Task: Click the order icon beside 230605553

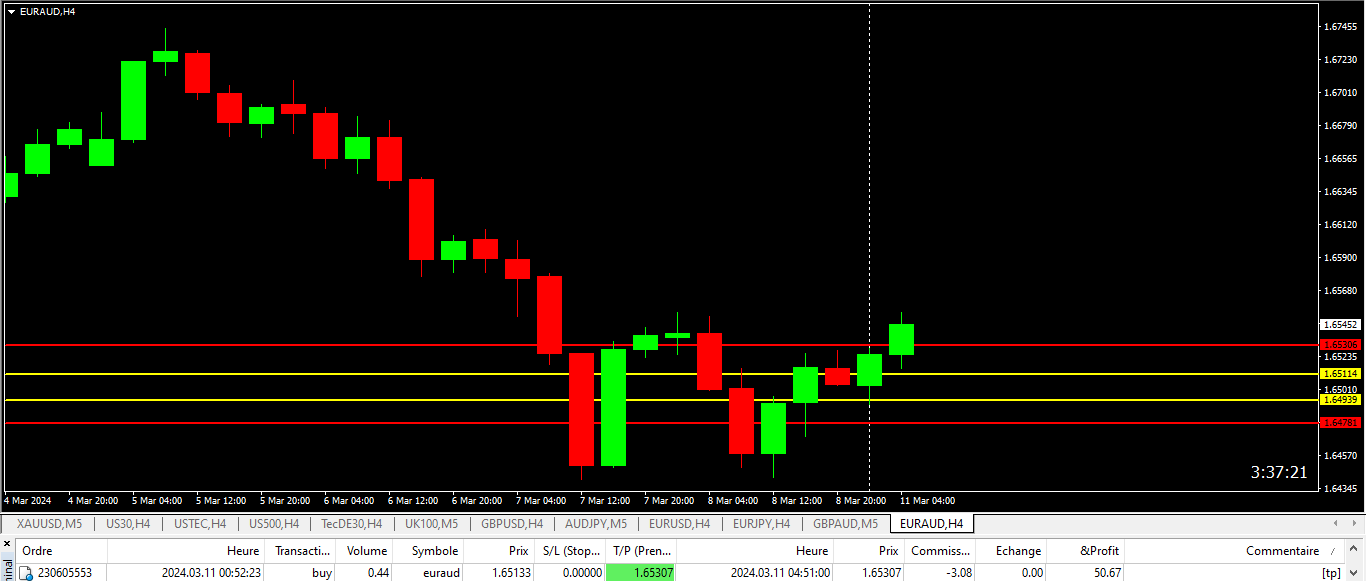Action: point(27,573)
